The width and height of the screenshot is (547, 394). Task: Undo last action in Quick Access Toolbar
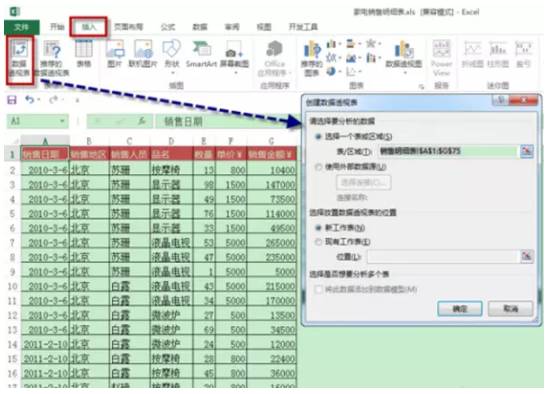30,100
